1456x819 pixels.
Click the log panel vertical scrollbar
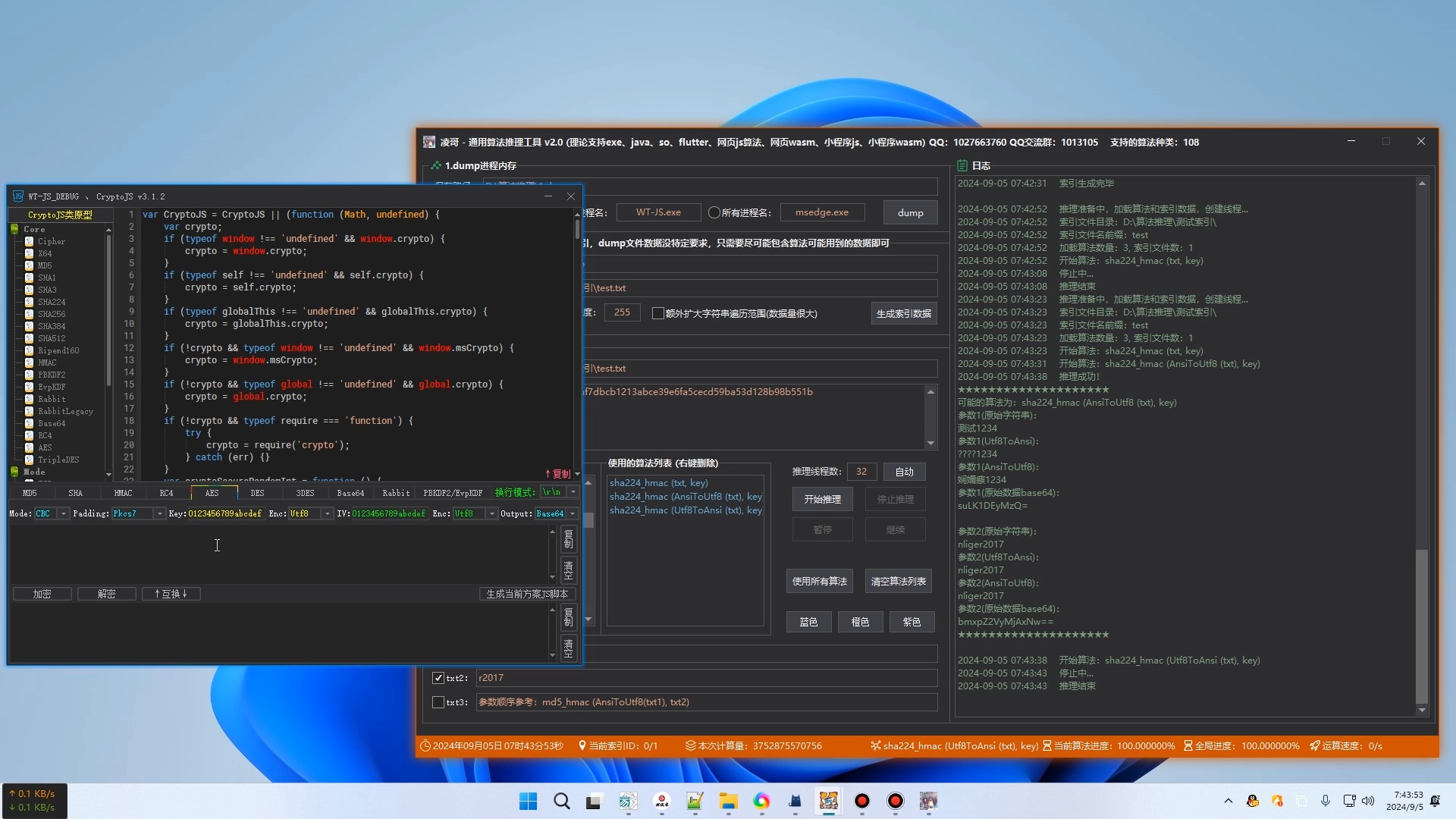coord(1422,626)
